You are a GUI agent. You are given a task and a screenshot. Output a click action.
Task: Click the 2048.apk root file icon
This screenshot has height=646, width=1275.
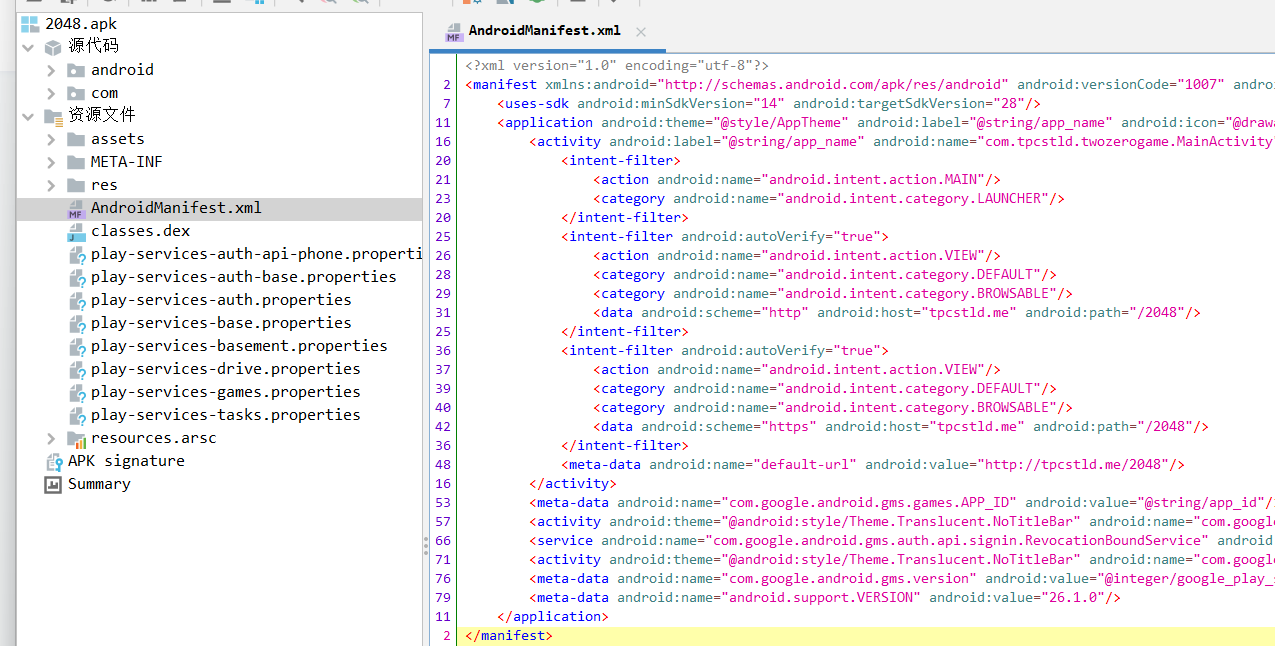[30, 24]
